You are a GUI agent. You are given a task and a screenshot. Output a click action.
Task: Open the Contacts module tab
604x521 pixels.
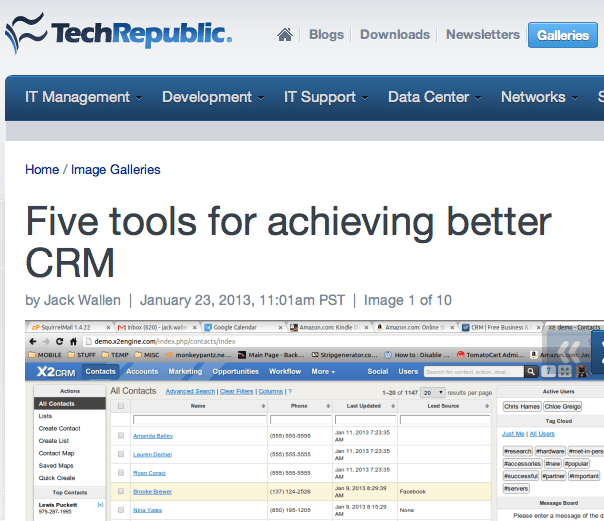[101, 371]
